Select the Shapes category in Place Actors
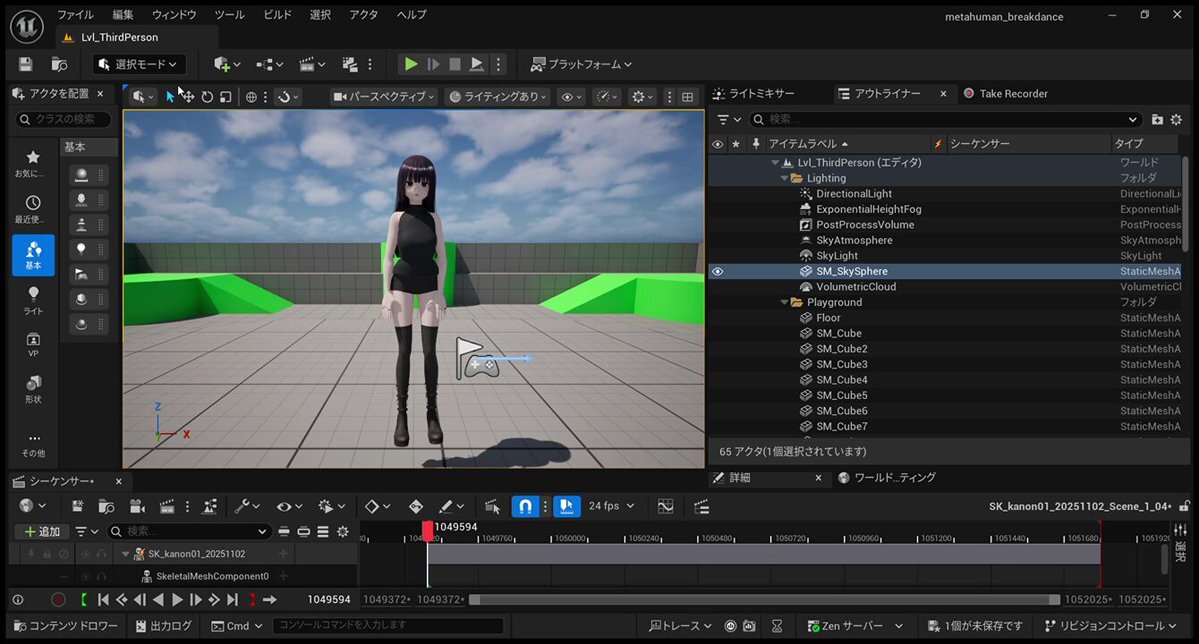The width and height of the screenshot is (1199, 644). click(33, 389)
